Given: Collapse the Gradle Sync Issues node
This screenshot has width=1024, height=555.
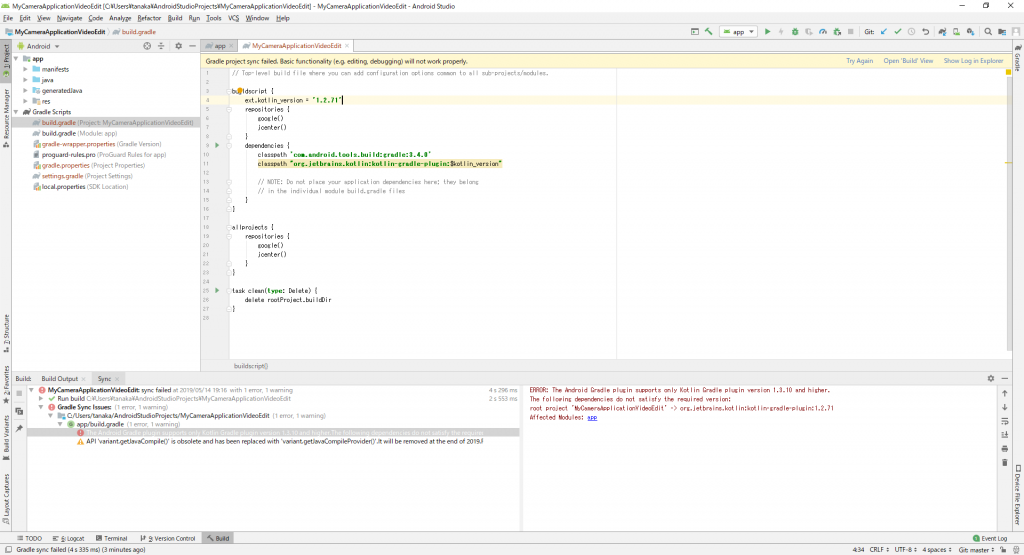Looking at the screenshot, I should point(41,407).
